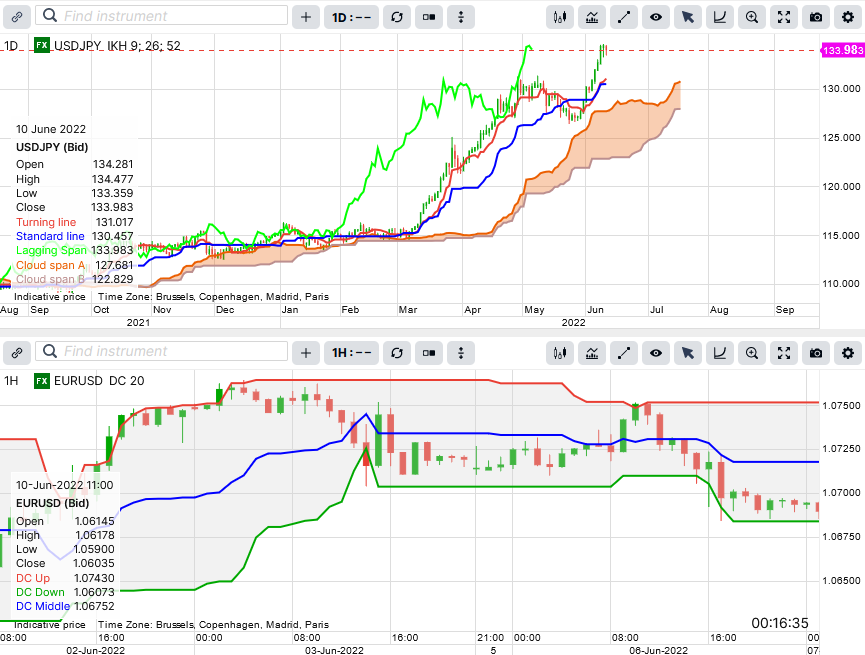Click 130.000 level on USDJPY price axis

(x=841, y=89)
